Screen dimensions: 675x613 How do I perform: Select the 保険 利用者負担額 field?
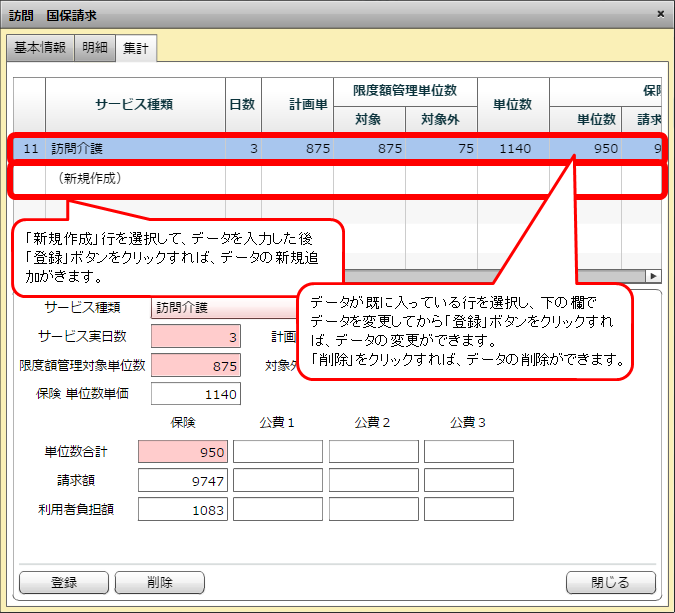pyautogui.click(x=183, y=509)
